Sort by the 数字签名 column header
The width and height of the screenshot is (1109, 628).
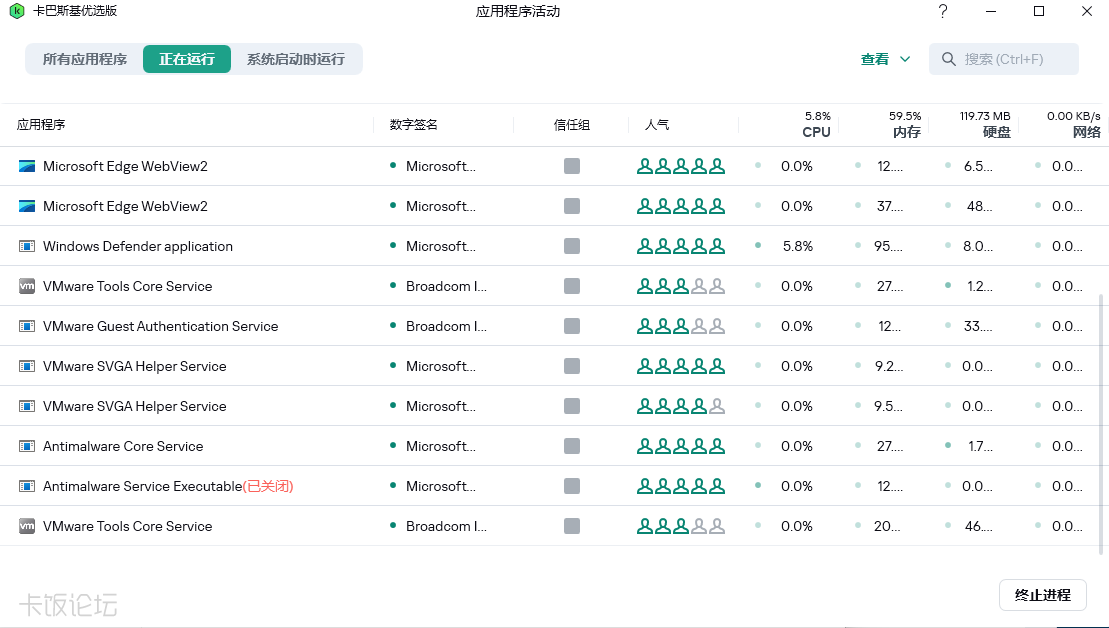point(414,125)
